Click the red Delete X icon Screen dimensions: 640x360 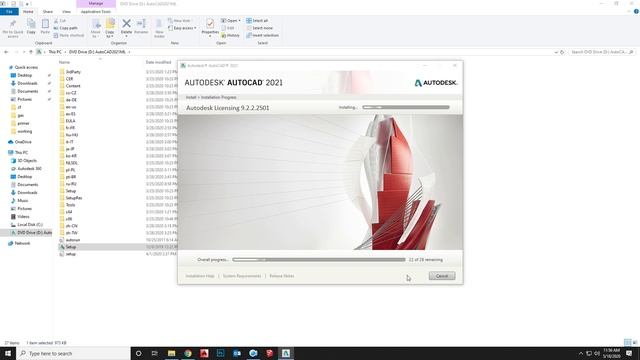pyautogui.click(x=127, y=24)
